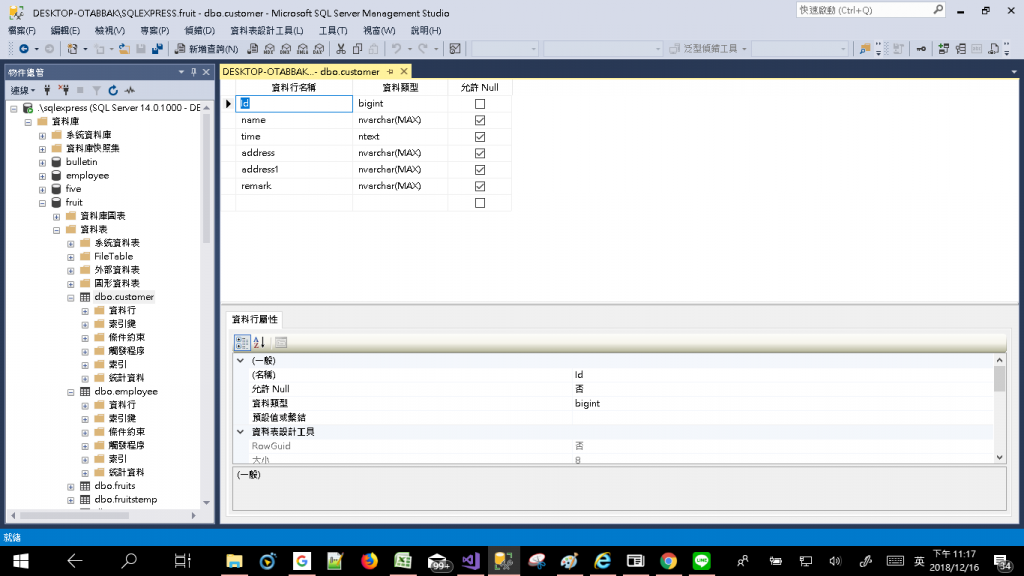
Task: Expand the employee database node
Action: coord(42,176)
